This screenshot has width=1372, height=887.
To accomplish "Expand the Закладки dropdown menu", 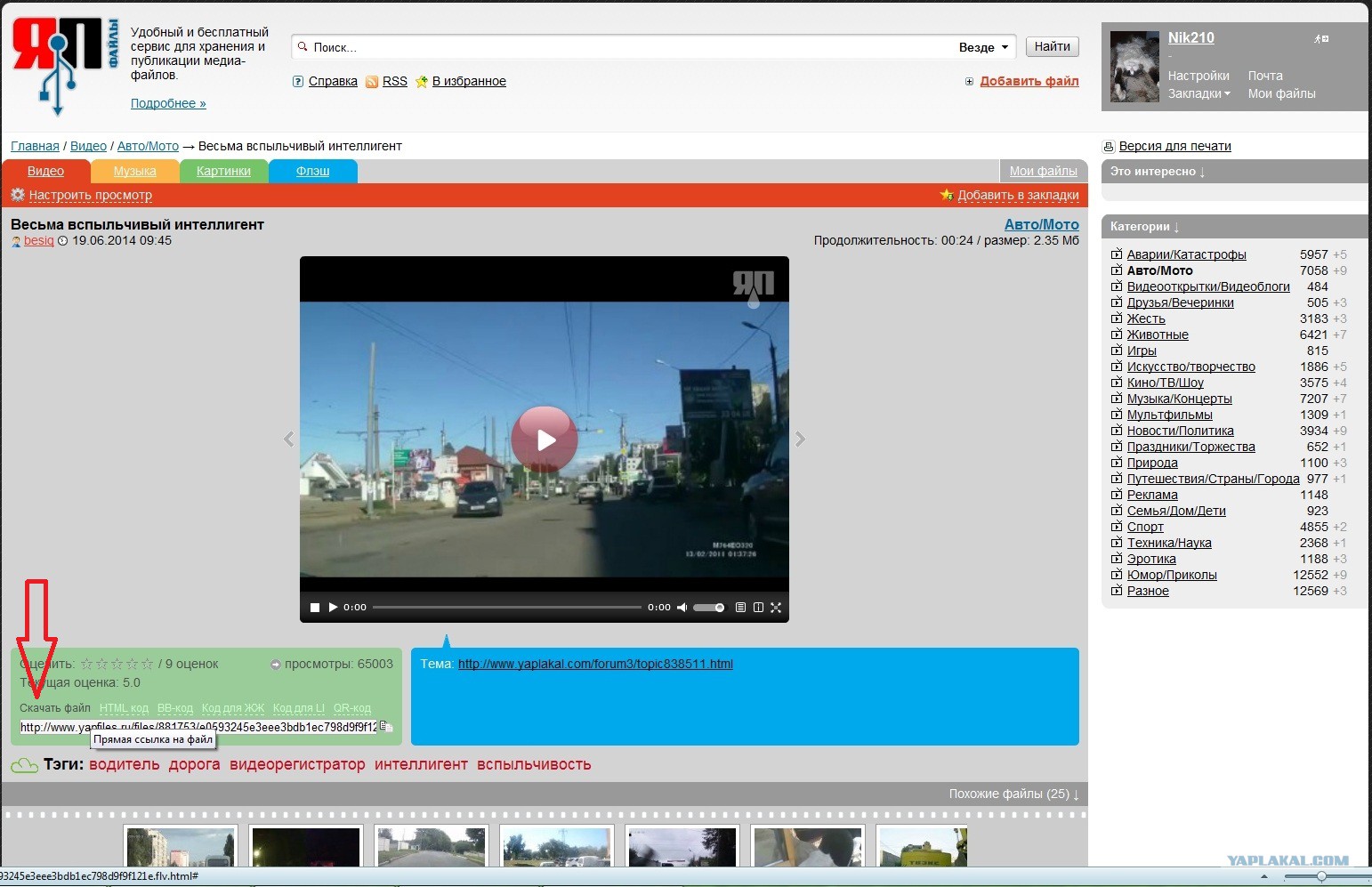I will coord(1198,93).
